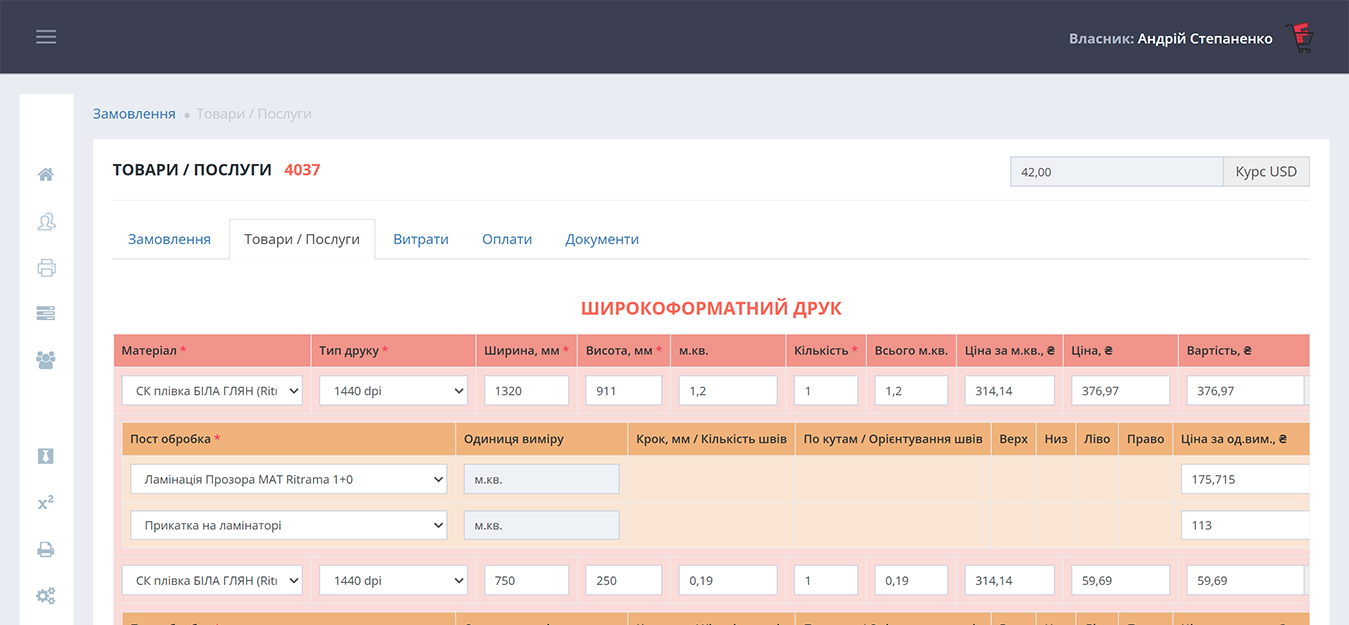The height and width of the screenshot is (625, 1349).
Task: Open the server/list stack icon in the sidebar
Action: [46, 313]
